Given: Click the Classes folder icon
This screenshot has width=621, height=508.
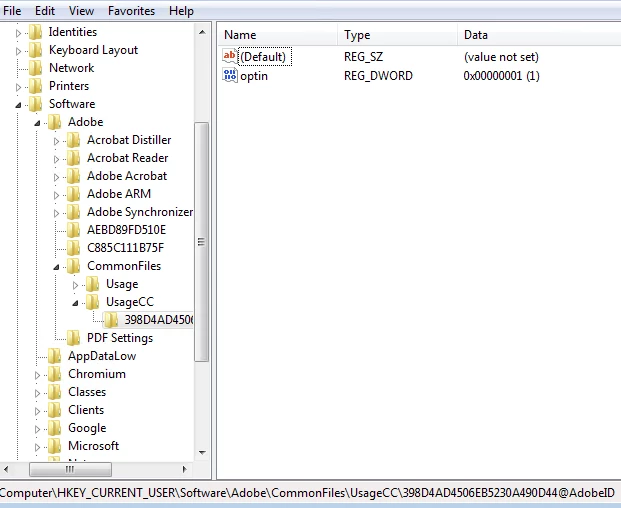Looking at the screenshot, I should pos(54,392).
